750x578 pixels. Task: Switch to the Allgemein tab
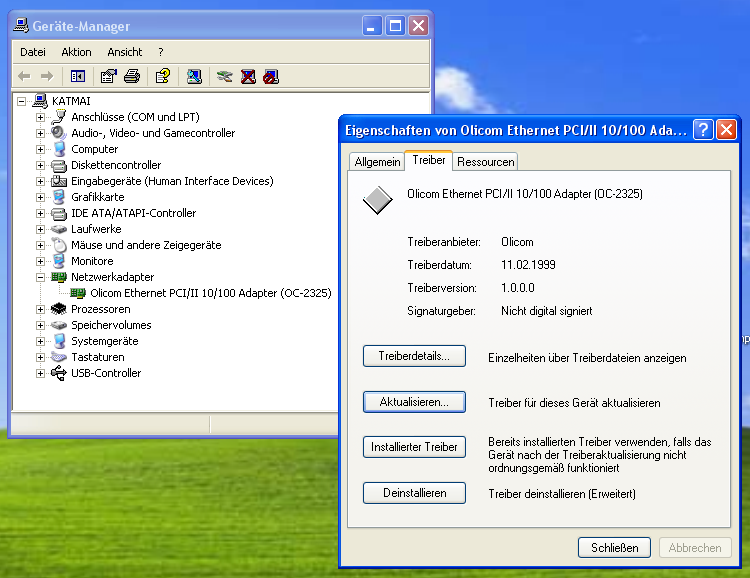click(x=377, y=162)
